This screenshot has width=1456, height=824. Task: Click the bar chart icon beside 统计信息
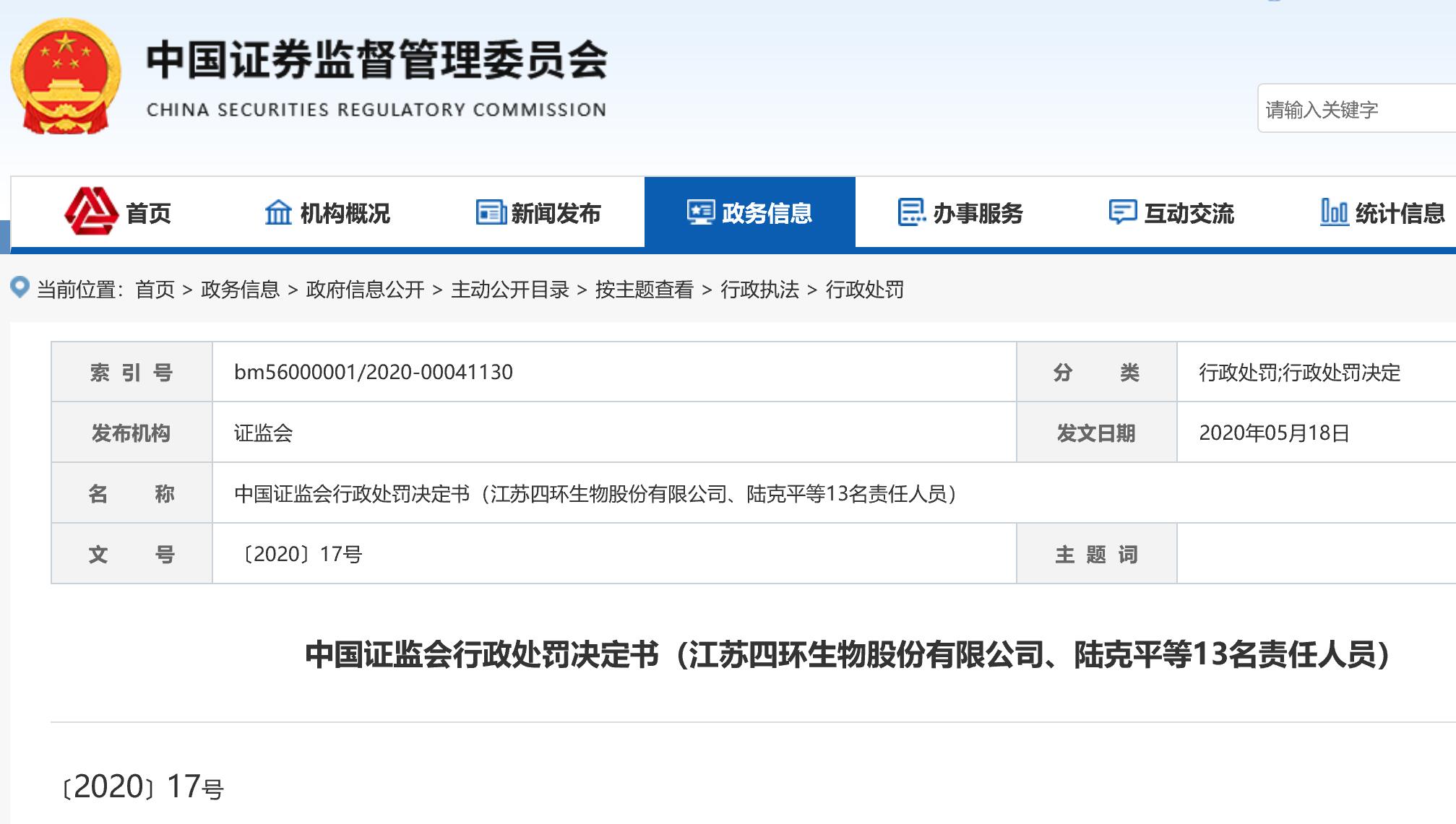[1334, 212]
